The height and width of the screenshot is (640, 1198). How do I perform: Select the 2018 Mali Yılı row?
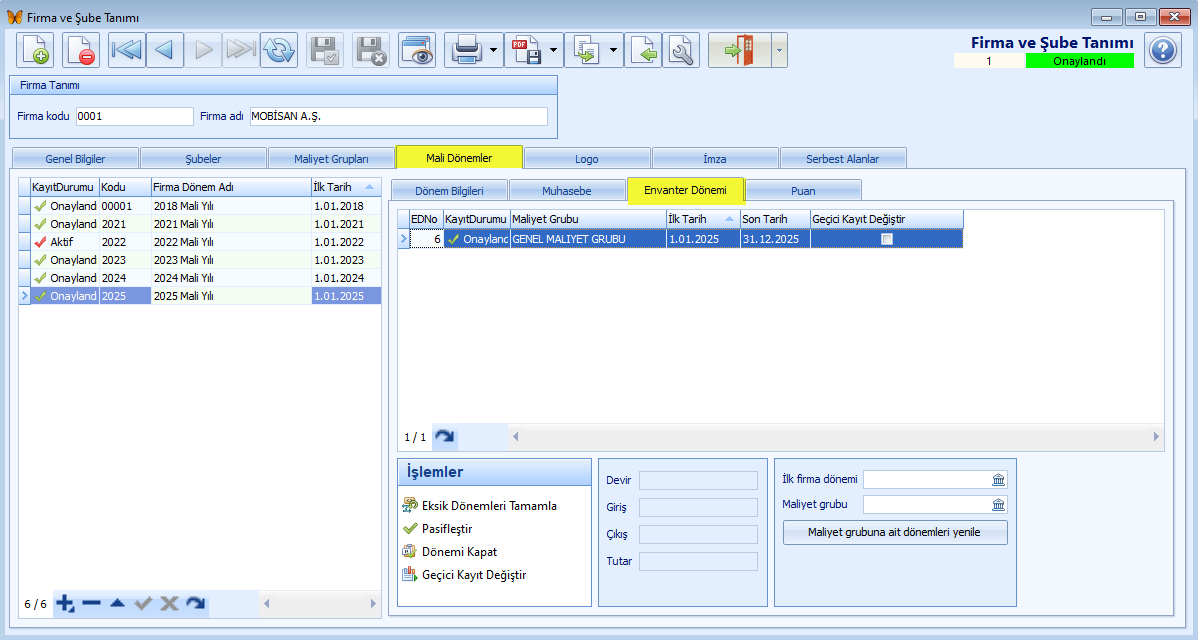point(199,206)
